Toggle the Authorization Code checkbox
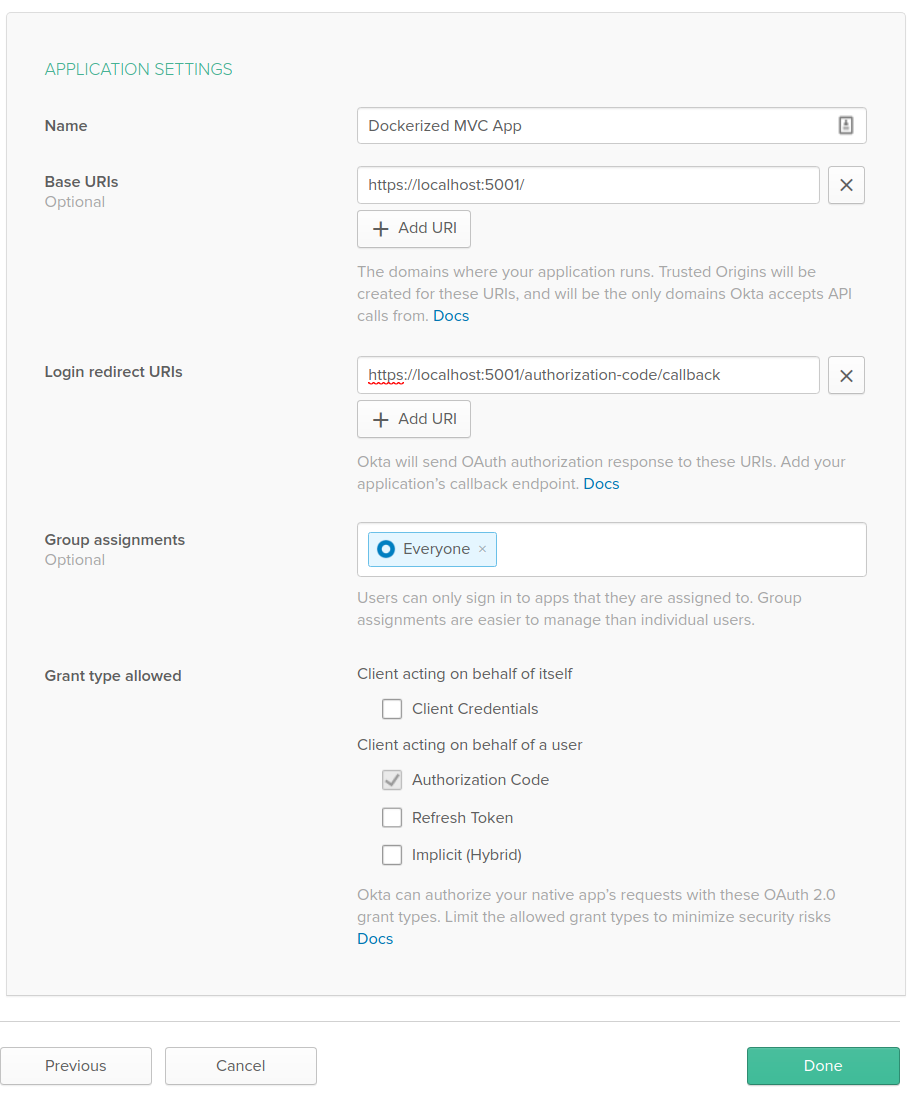Screen dimensions: 908x1104 click(392, 780)
